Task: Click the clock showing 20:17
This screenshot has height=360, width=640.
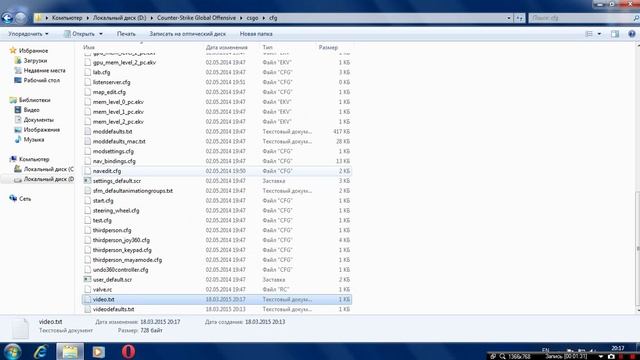Action: click(618, 348)
